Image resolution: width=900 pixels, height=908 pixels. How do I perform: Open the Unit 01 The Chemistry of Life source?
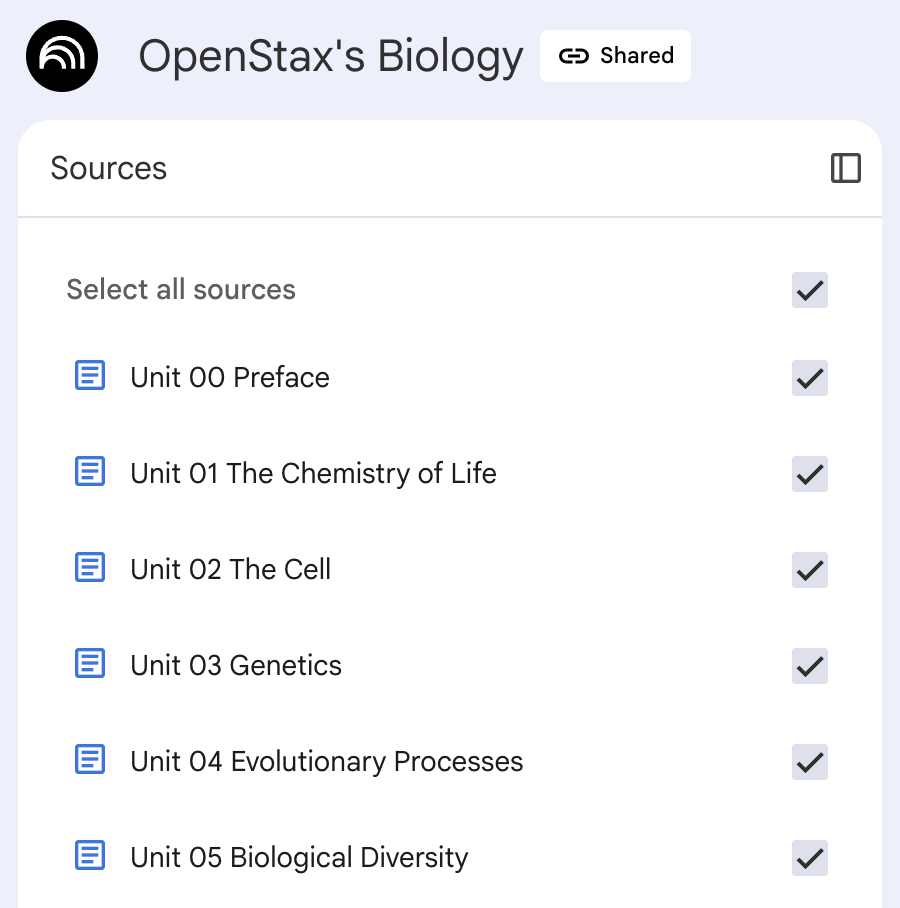tap(313, 473)
